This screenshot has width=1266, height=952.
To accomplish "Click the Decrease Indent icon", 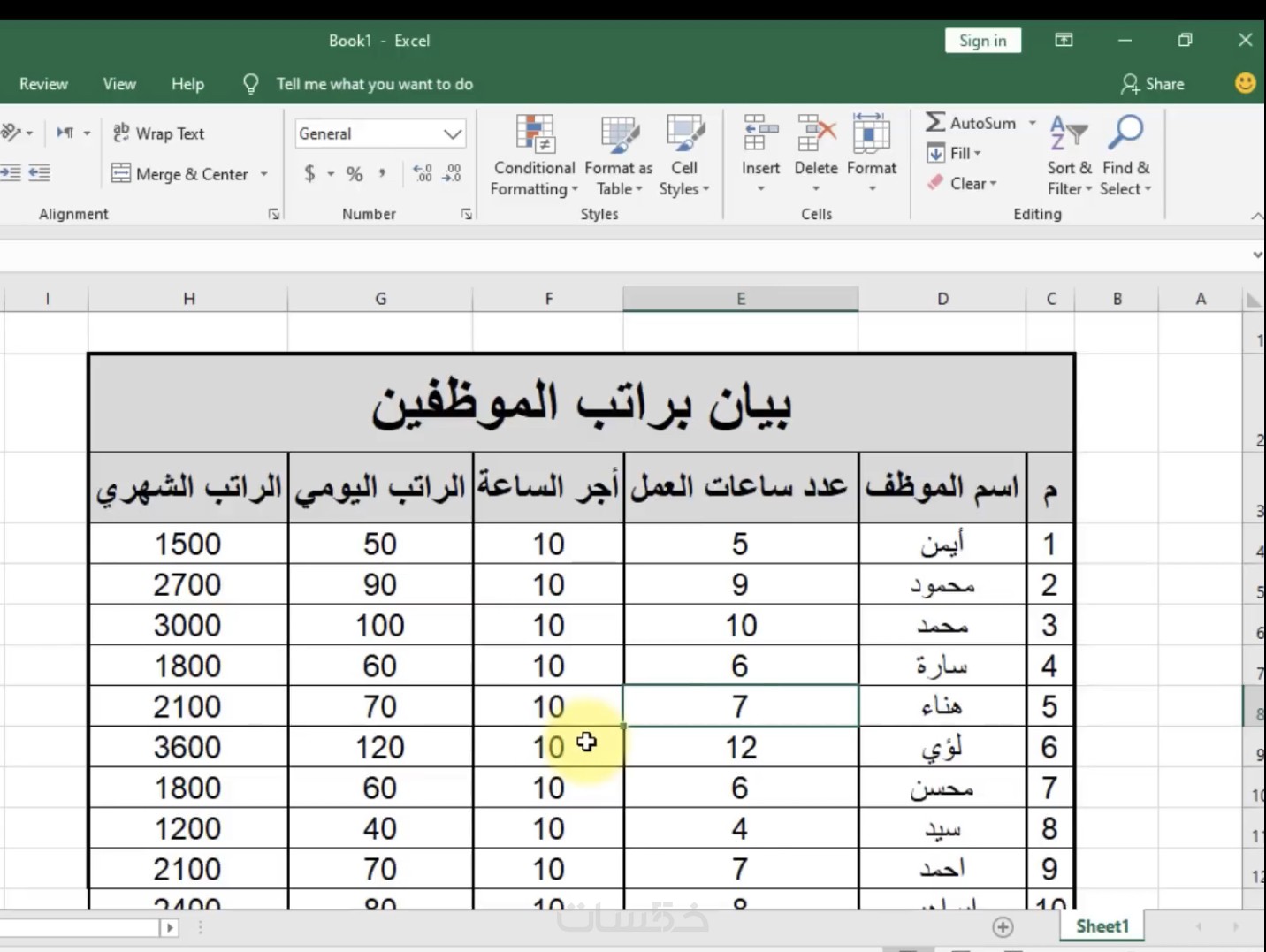I will pos(11,173).
